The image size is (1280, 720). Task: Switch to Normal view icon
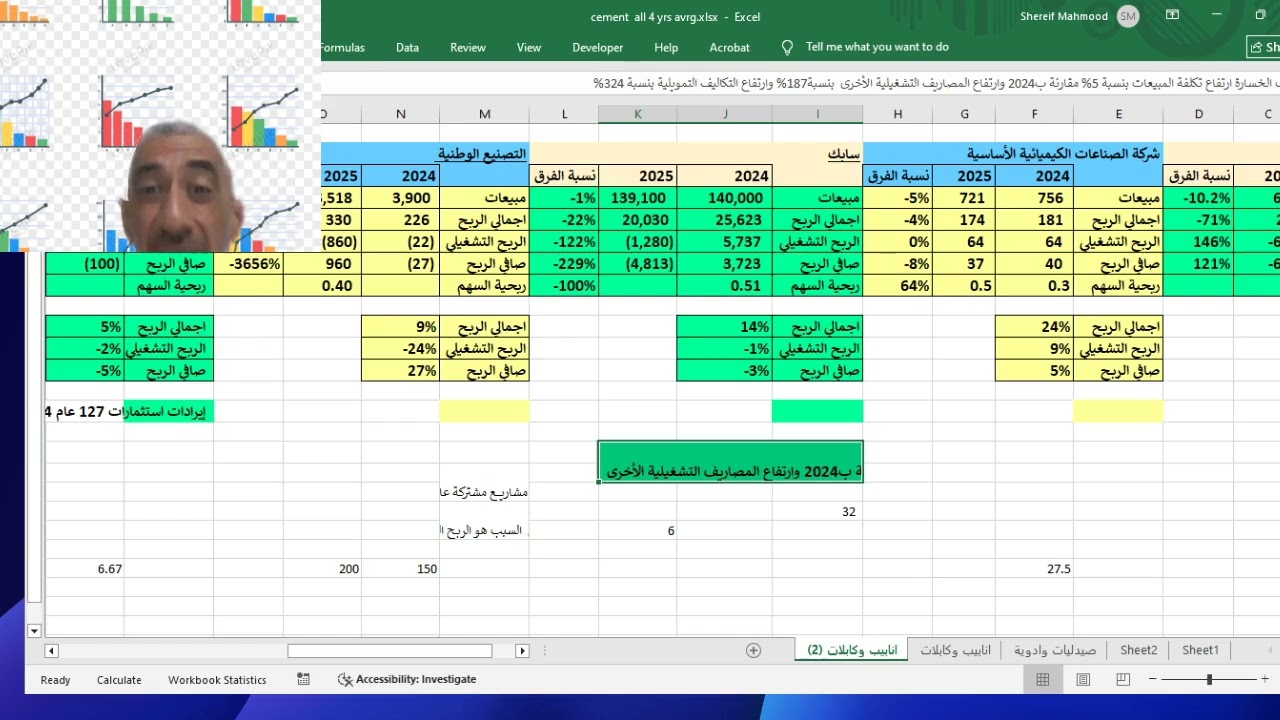(x=1043, y=679)
